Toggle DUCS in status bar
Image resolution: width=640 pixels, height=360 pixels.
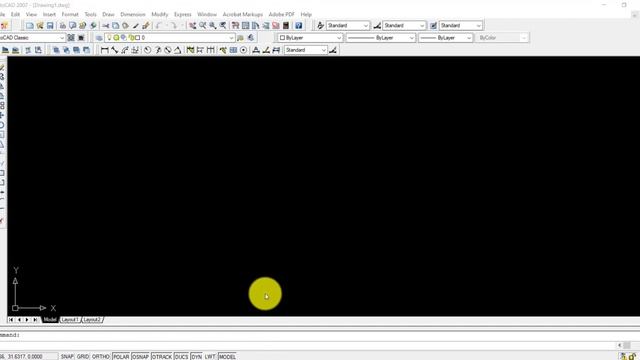point(181,357)
